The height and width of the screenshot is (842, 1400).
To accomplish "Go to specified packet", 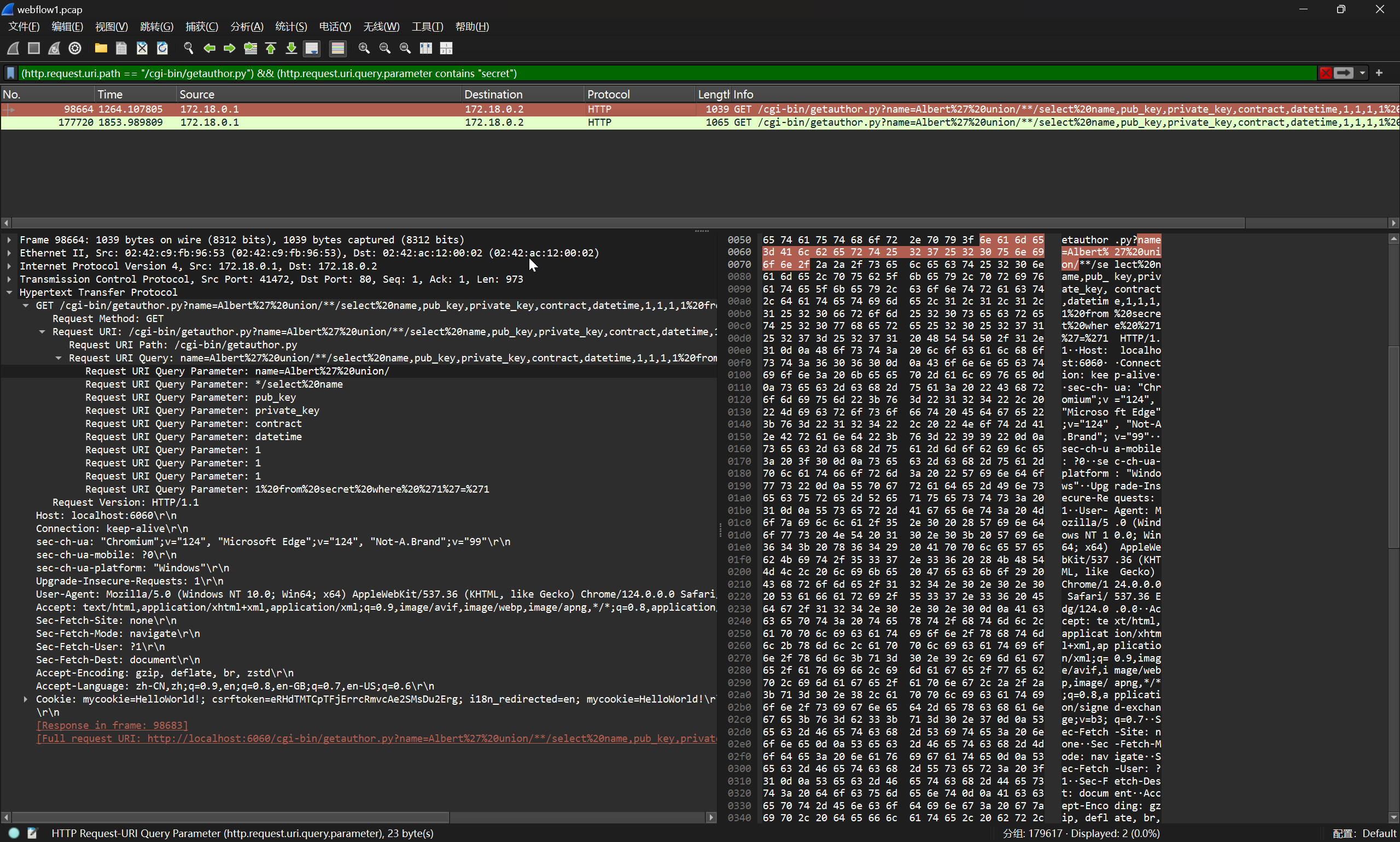I will point(250,48).
